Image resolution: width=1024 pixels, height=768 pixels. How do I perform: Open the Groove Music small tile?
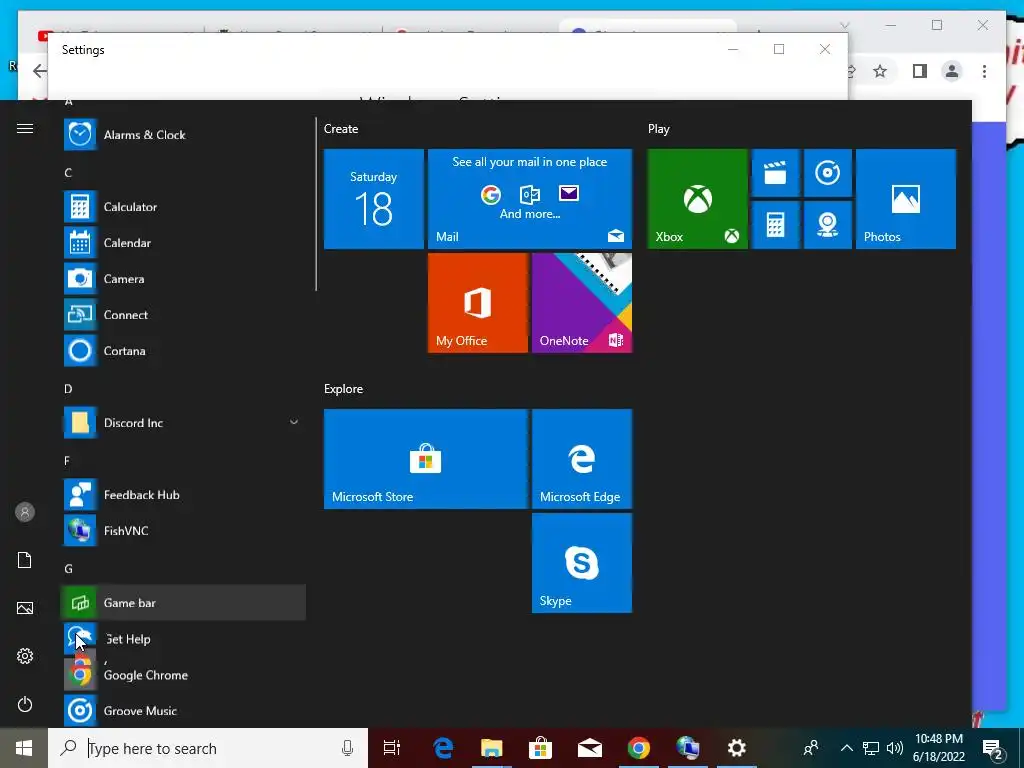click(x=827, y=173)
